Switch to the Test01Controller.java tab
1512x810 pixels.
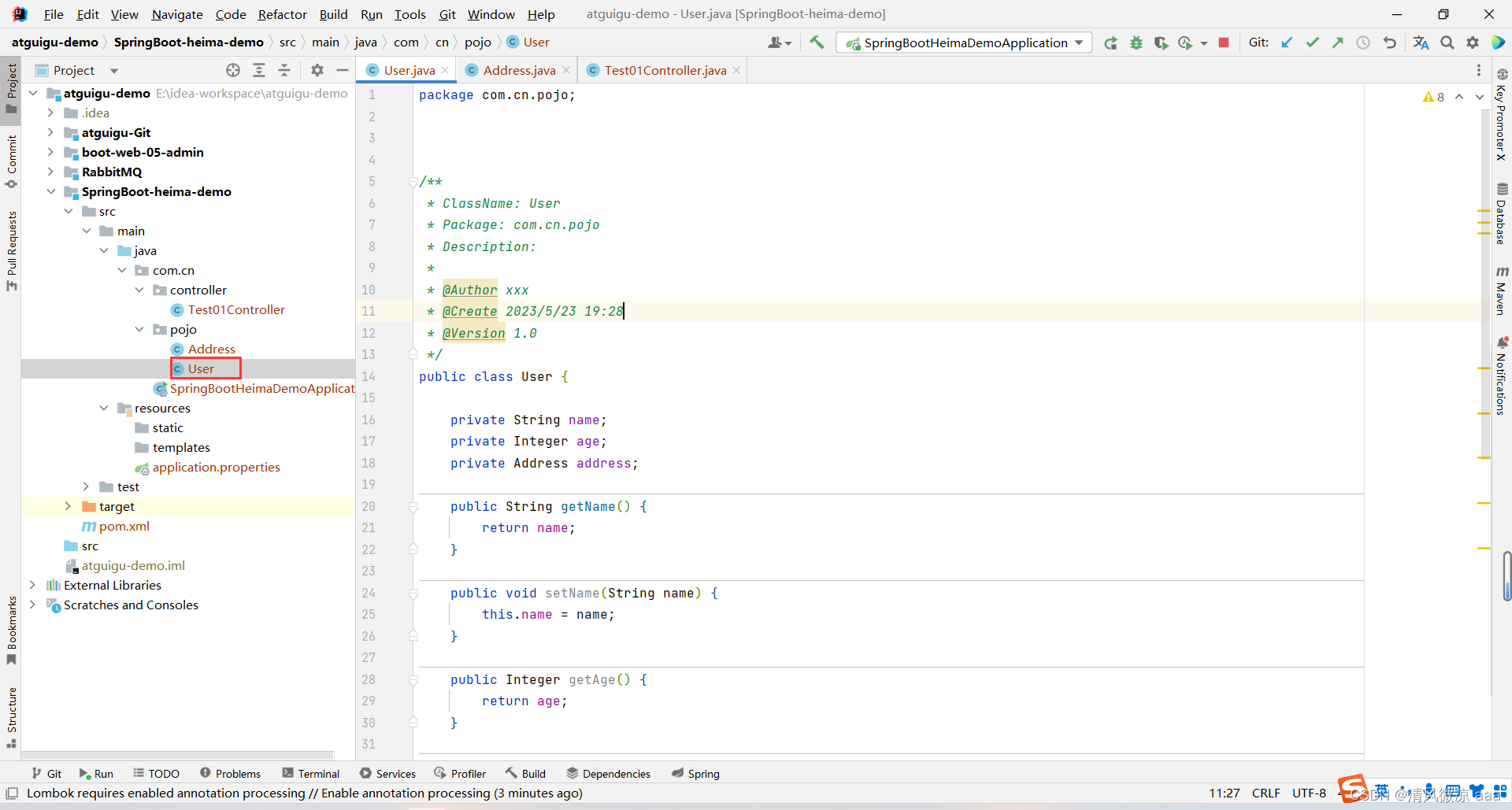coord(665,70)
